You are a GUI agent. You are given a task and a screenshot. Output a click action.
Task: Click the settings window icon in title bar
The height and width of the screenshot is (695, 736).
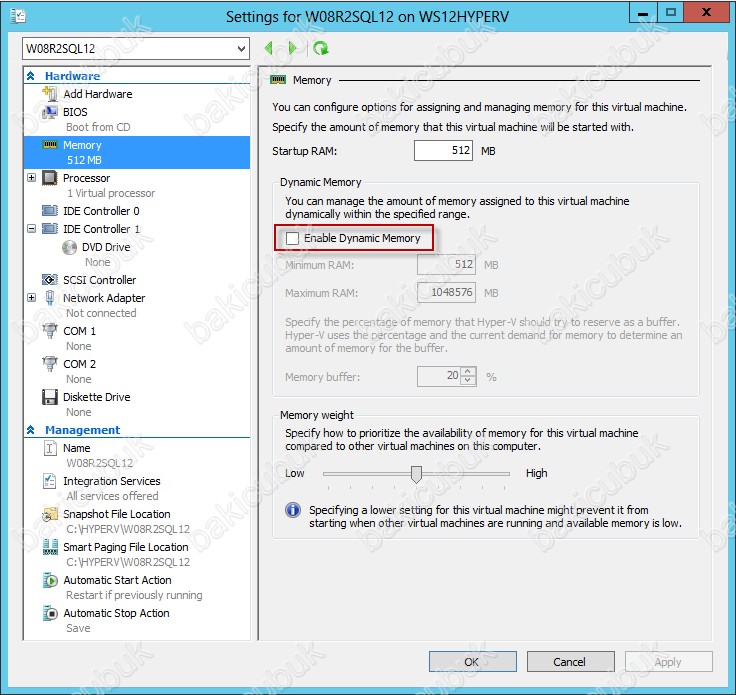[18, 16]
